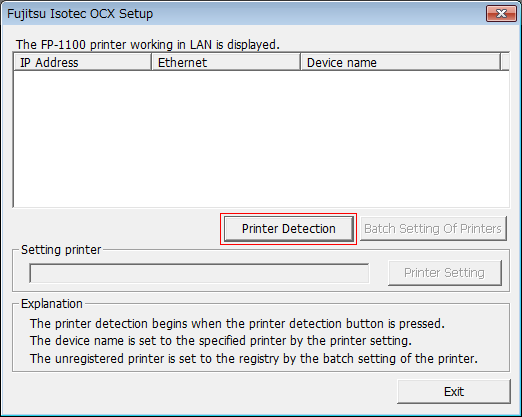Click divider between IP Address and Ethernet columns
Screen dimensions: 522x417
click(x=151, y=62)
